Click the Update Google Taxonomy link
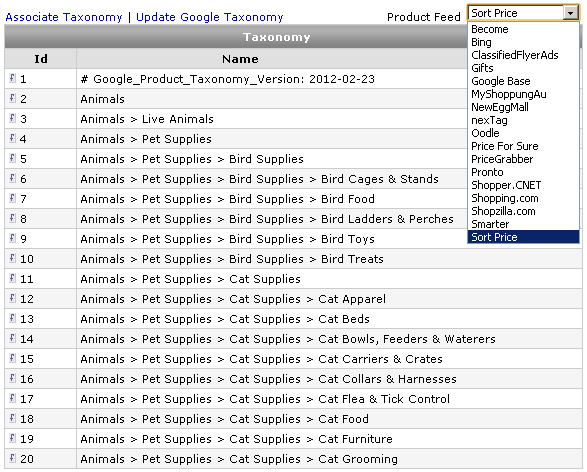Screen dimensions: 587x472 [x=210, y=17]
